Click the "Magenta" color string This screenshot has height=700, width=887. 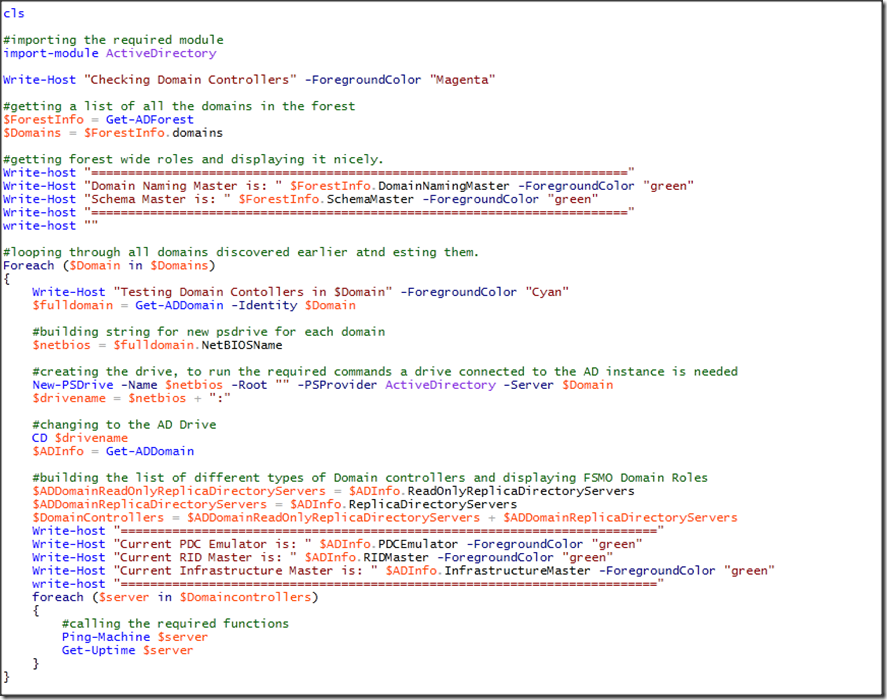point(461,79)
